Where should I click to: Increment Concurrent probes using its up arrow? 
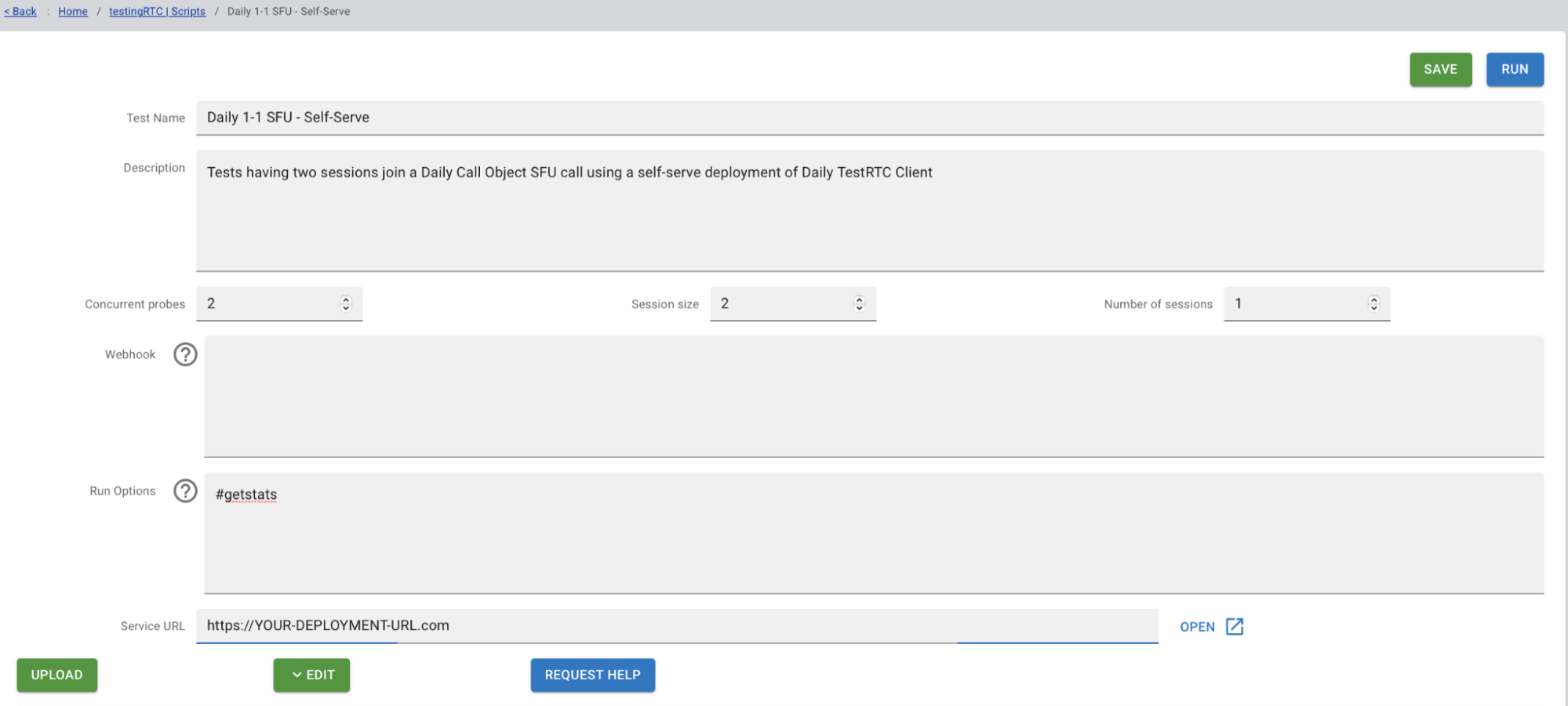point(345,299)
